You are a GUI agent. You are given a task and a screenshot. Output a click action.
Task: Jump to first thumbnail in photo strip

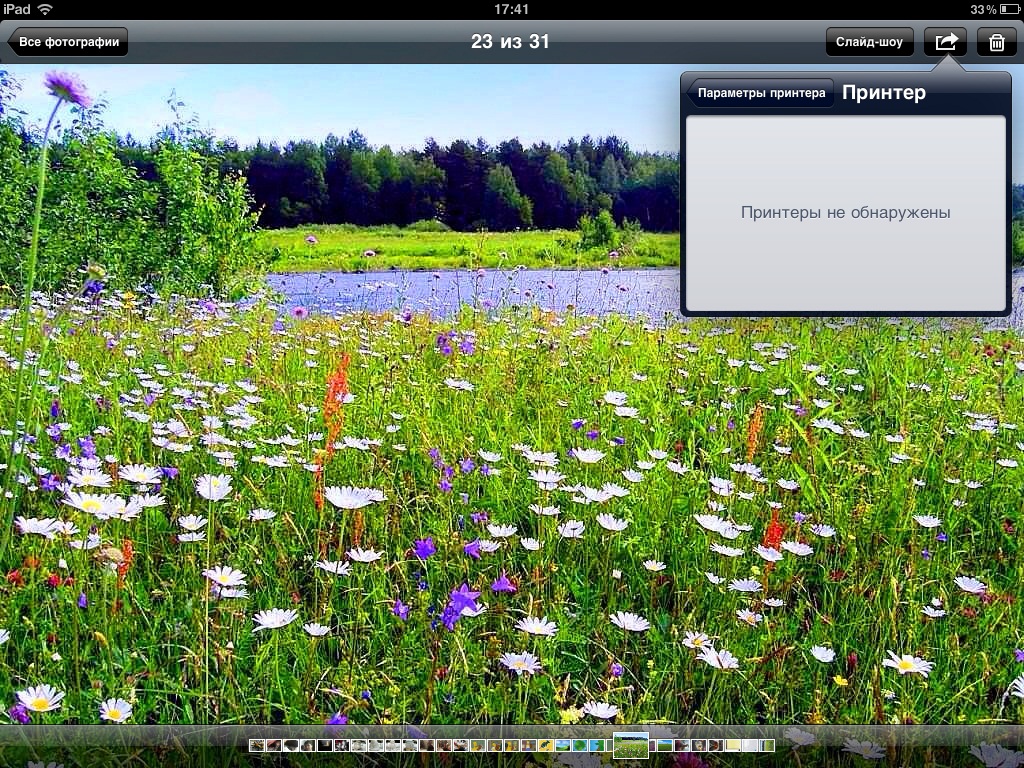pos(257,745)
